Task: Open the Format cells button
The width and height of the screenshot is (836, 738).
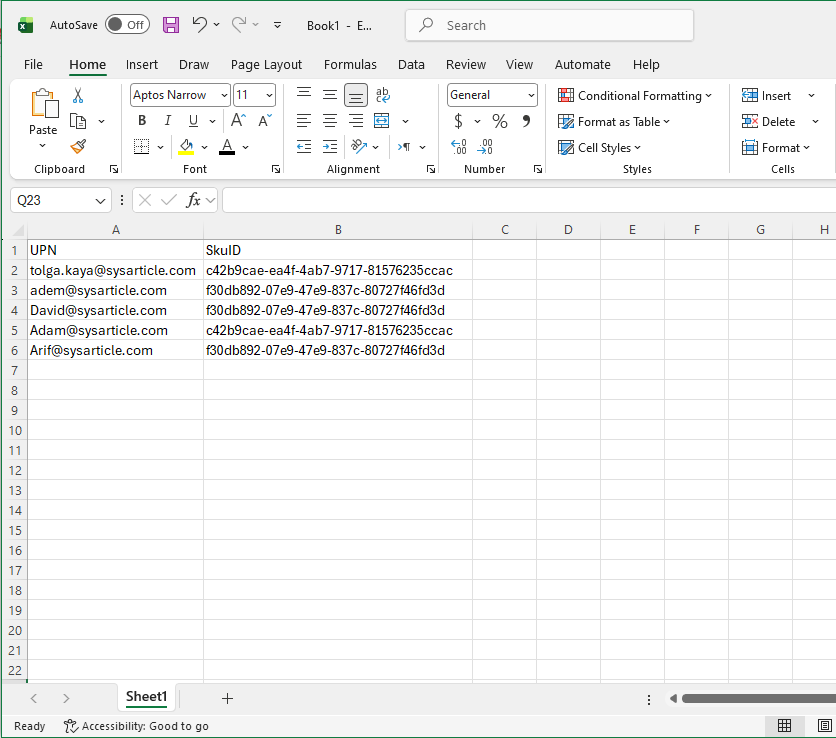Action: 776,147
